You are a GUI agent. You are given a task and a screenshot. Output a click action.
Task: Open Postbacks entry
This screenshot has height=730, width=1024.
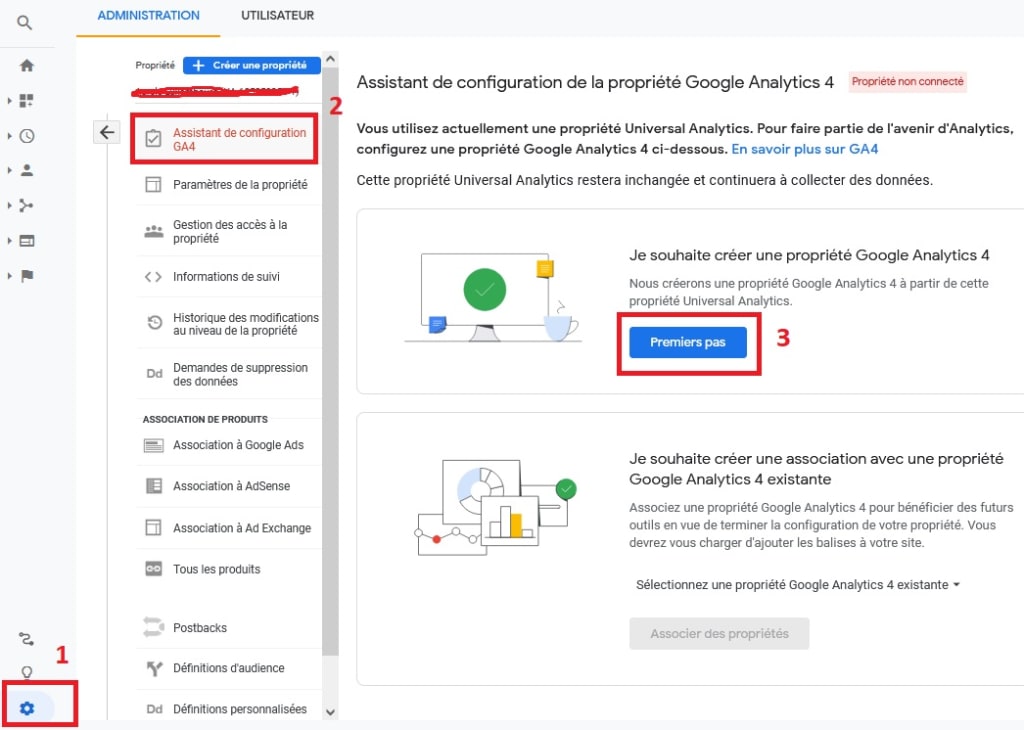pyautogui.click(x=229, y=627)
